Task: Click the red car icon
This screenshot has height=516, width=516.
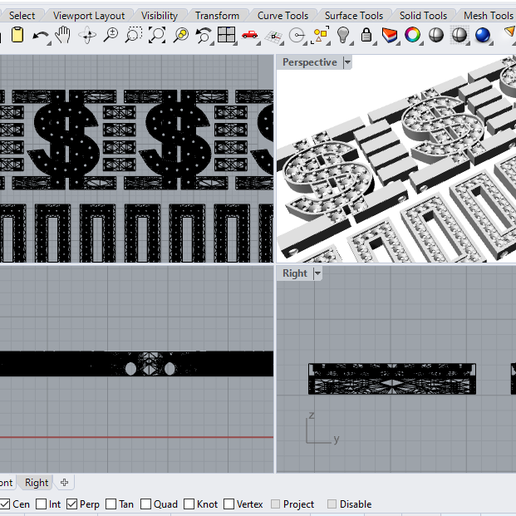Action: point(250,35)
